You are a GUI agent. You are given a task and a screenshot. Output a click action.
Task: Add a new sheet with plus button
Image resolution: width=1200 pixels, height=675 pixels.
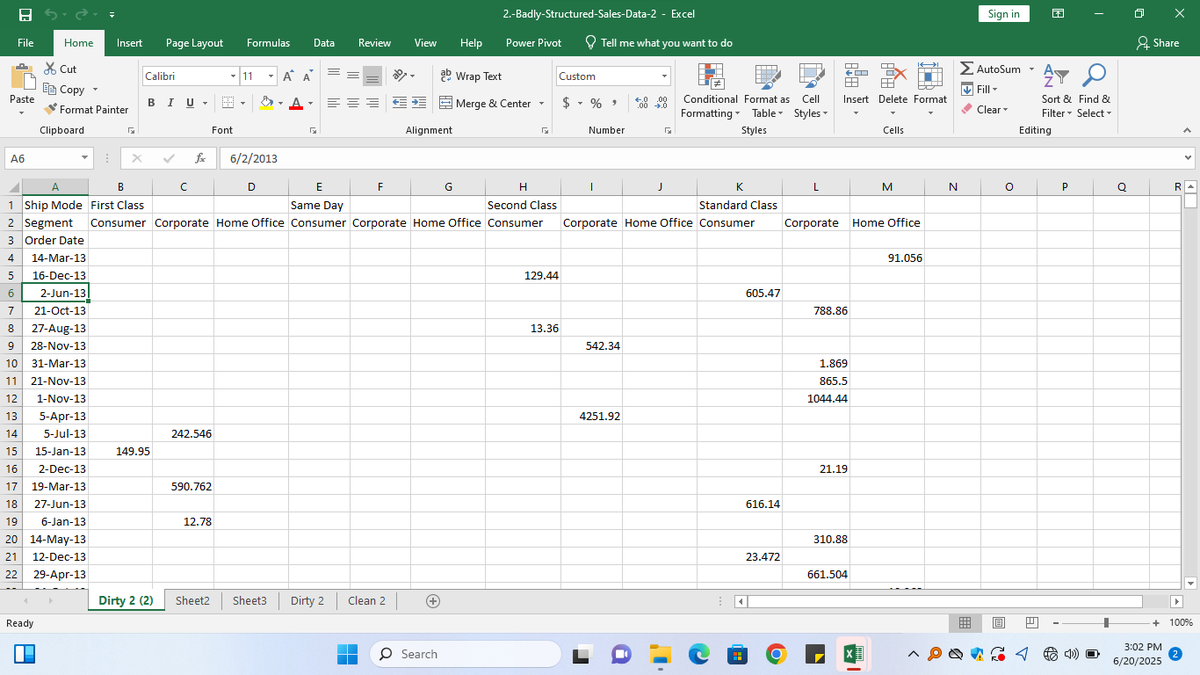(x=432, y=601)
